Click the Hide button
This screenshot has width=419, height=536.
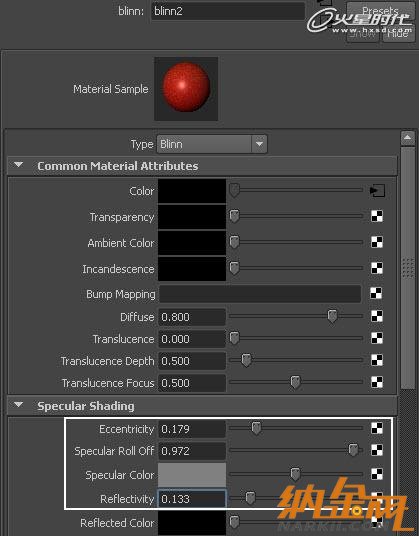(x=398, y=33)
